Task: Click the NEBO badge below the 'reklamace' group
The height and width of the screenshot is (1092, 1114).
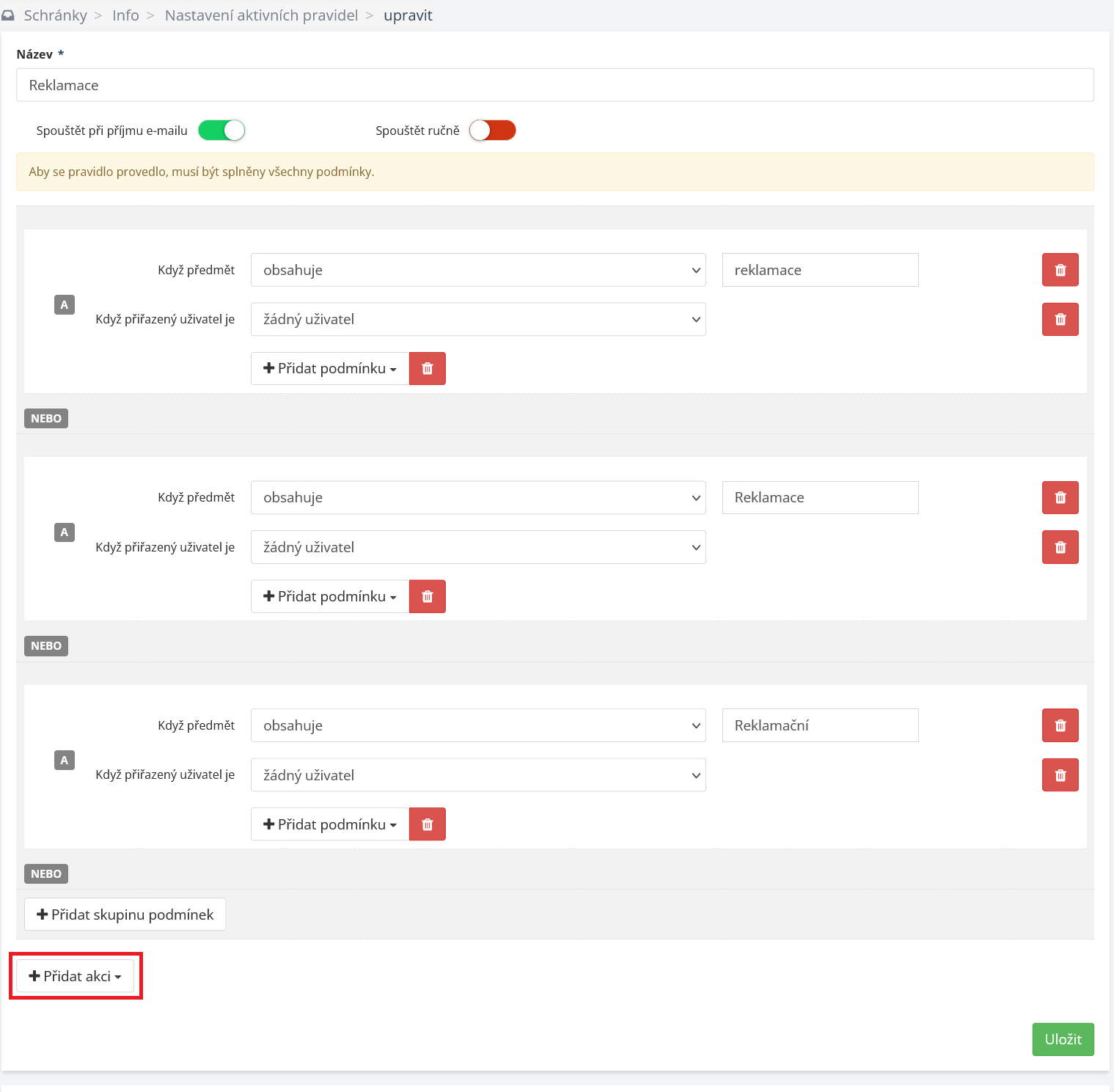Action: 46,418
